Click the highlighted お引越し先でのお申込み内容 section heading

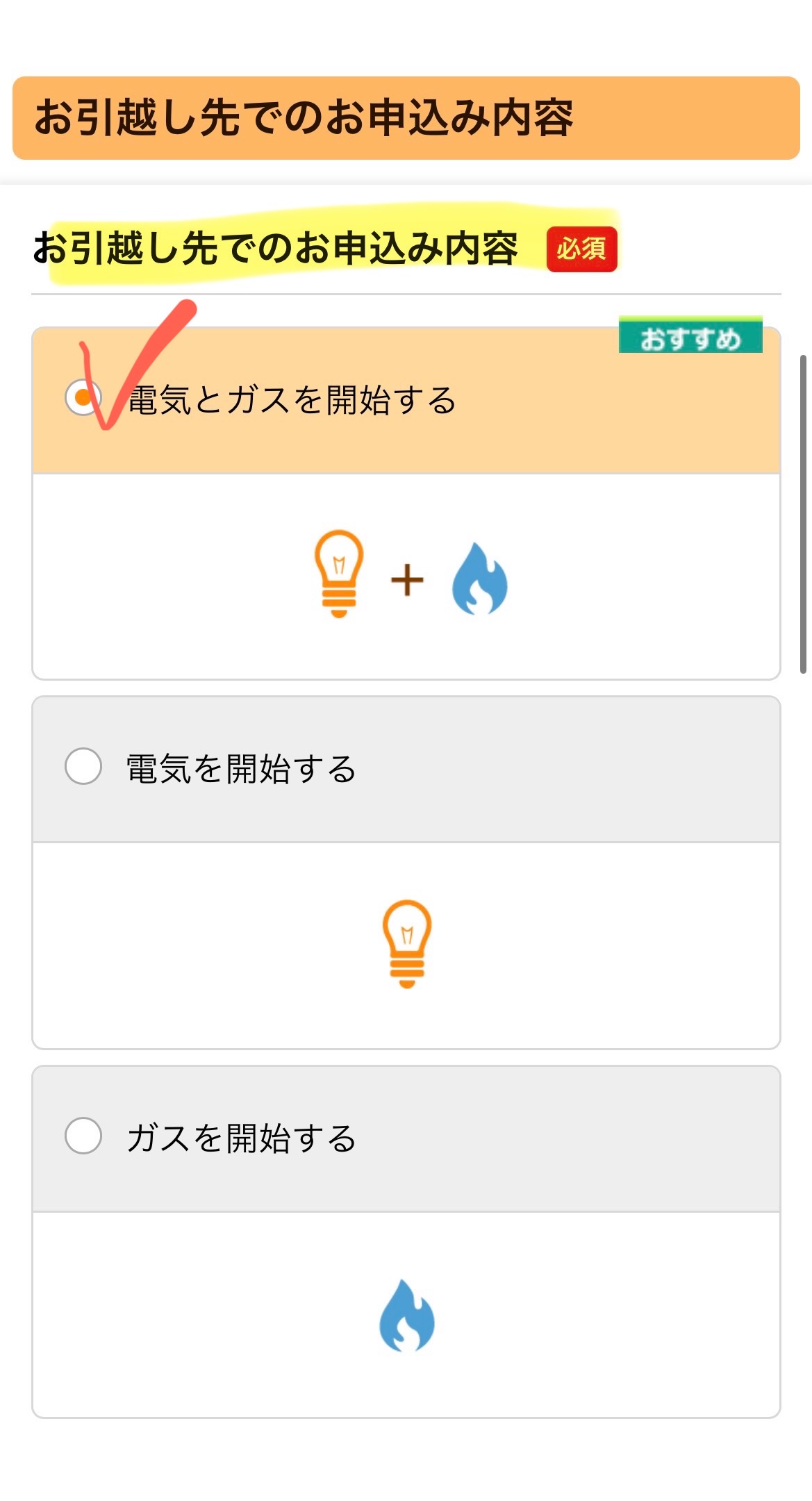(276, 248)
